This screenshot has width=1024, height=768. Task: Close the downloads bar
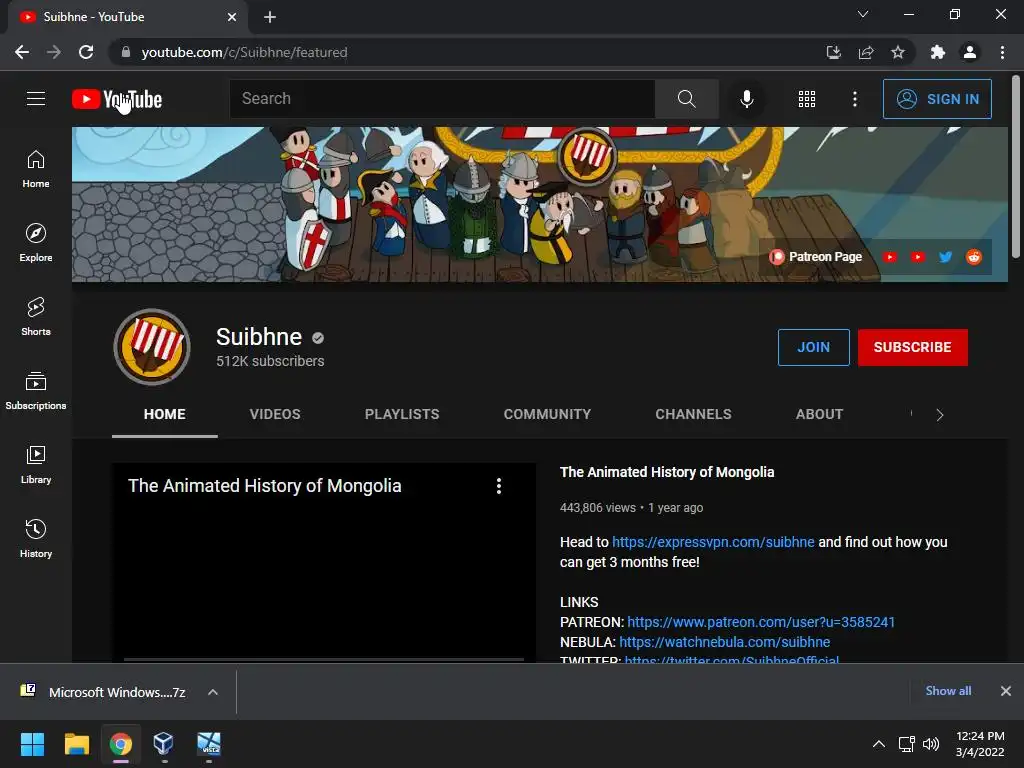click(x=1006, y=691)
